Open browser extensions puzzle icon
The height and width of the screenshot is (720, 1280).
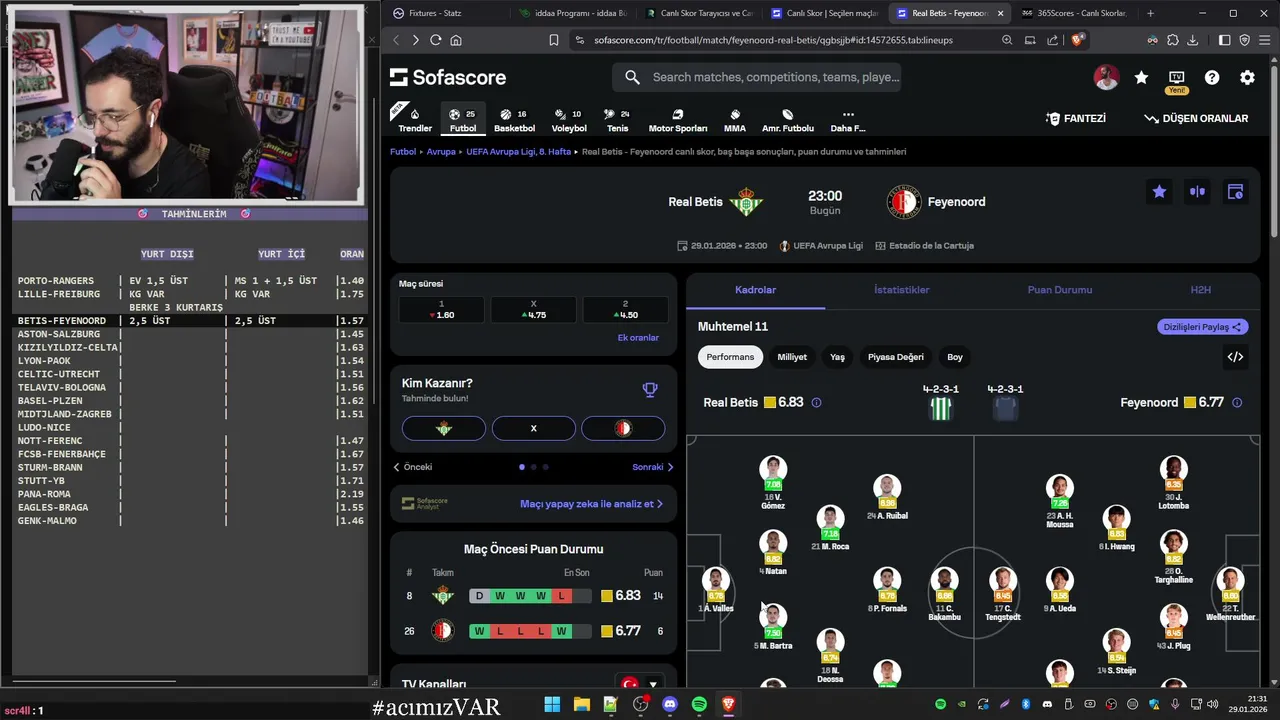1172,40
